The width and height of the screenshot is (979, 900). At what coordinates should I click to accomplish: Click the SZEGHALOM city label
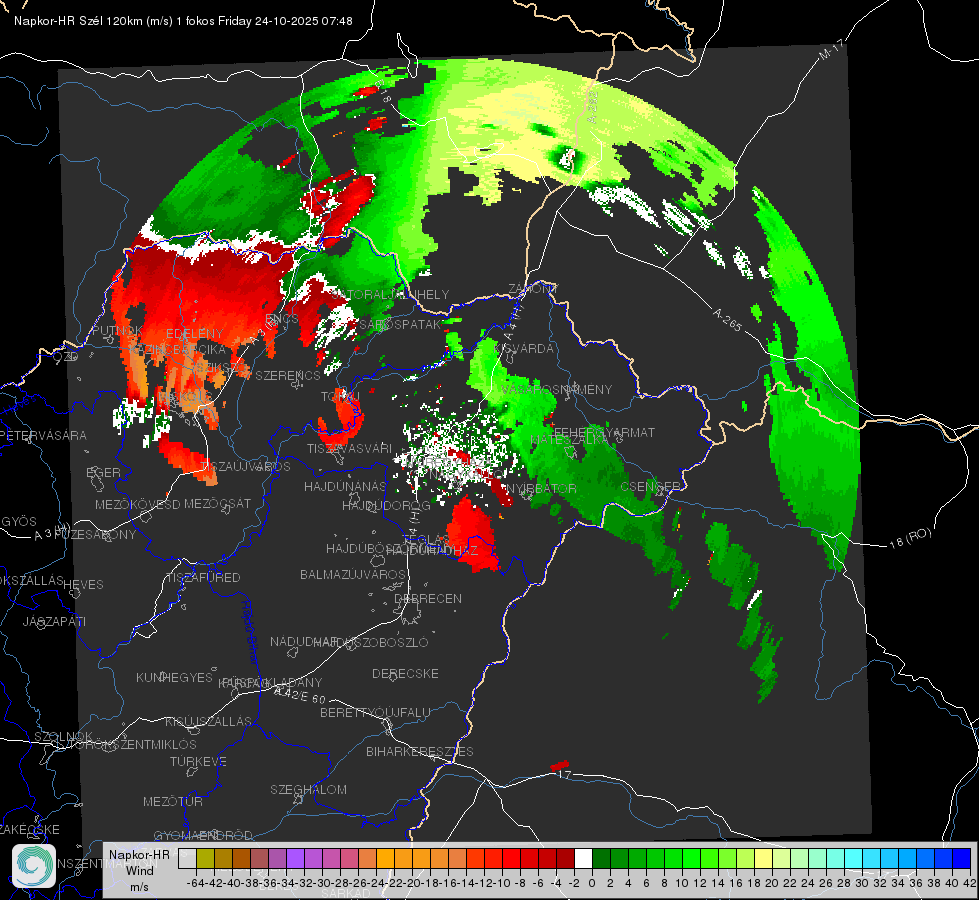point(308,789)
